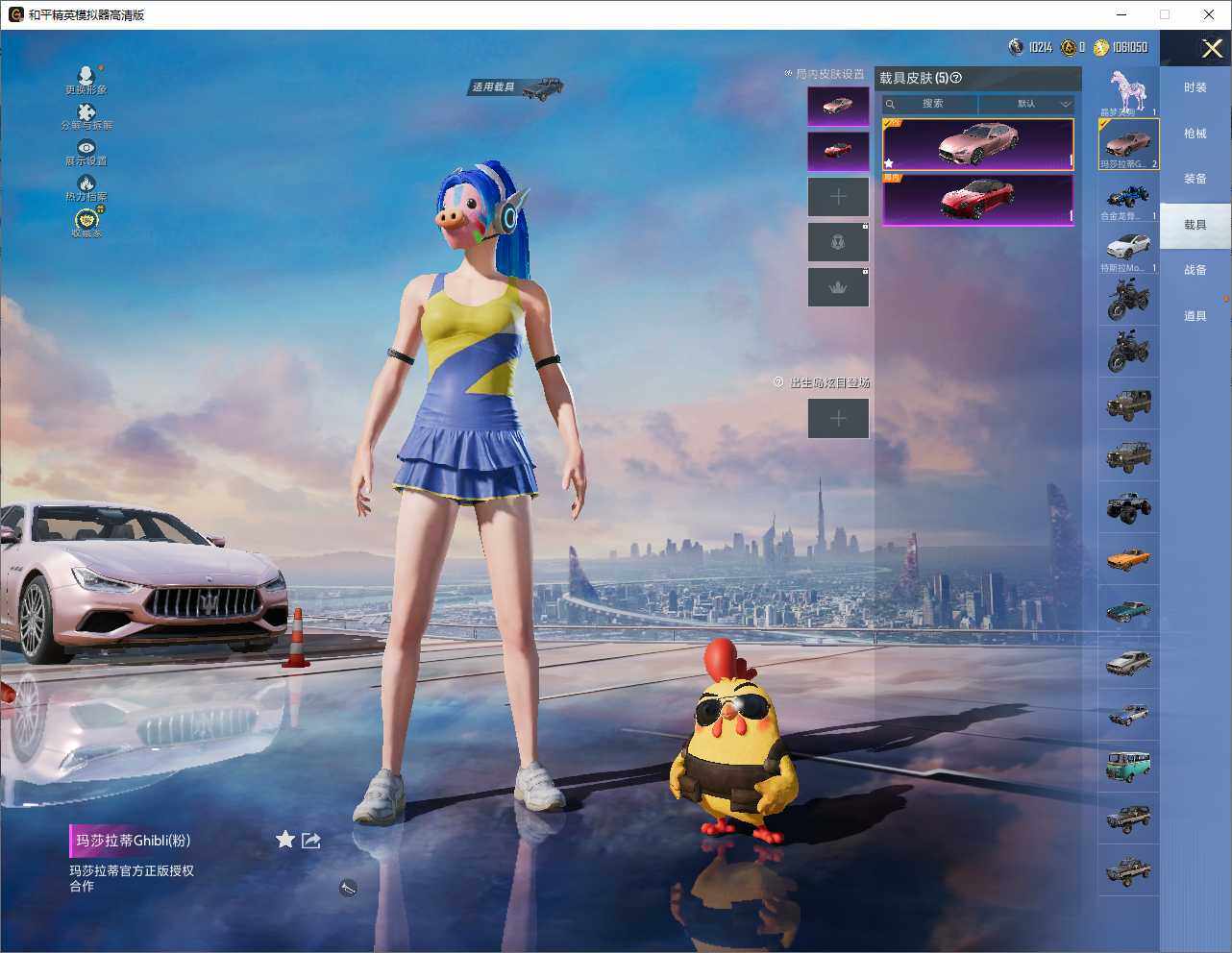
Task: Click the pink Maserati car preview
Action: click(142, 582)
